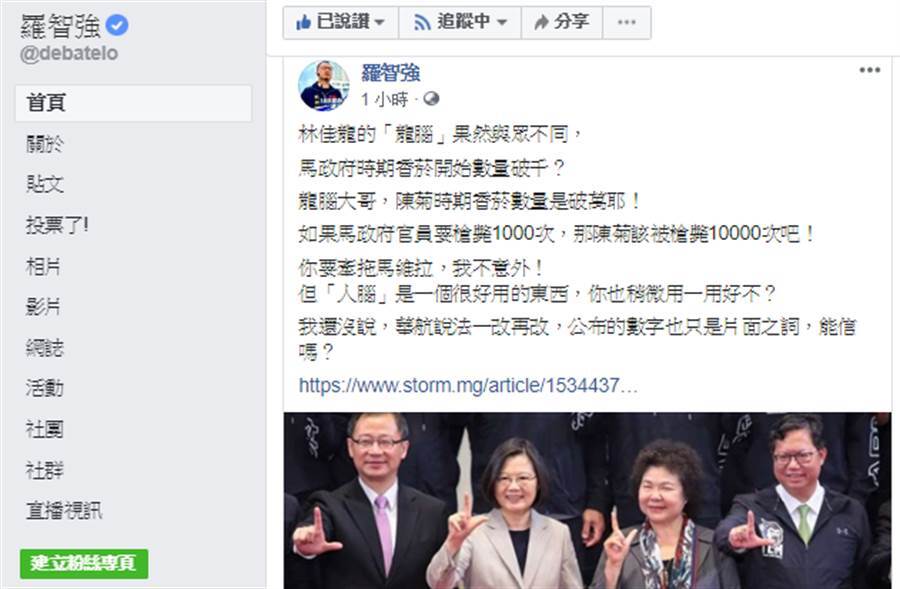
Task: Click the 羅智強 profile picture avatar
Action: point(324,86)
